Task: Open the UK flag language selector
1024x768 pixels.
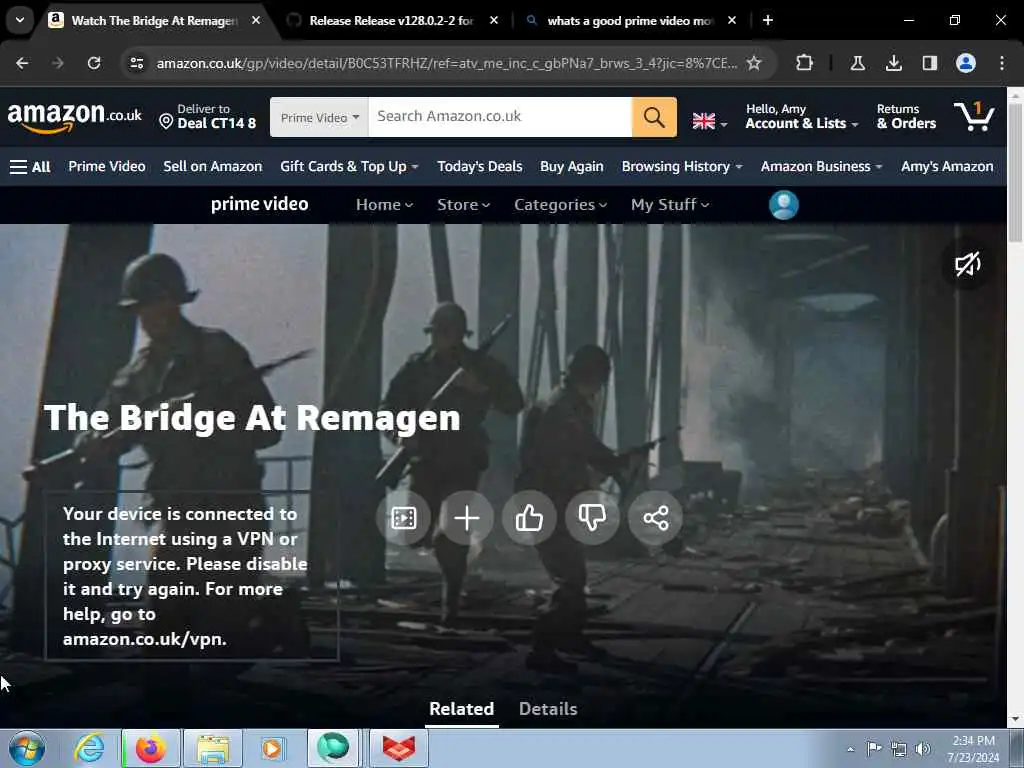Action: 710,121
